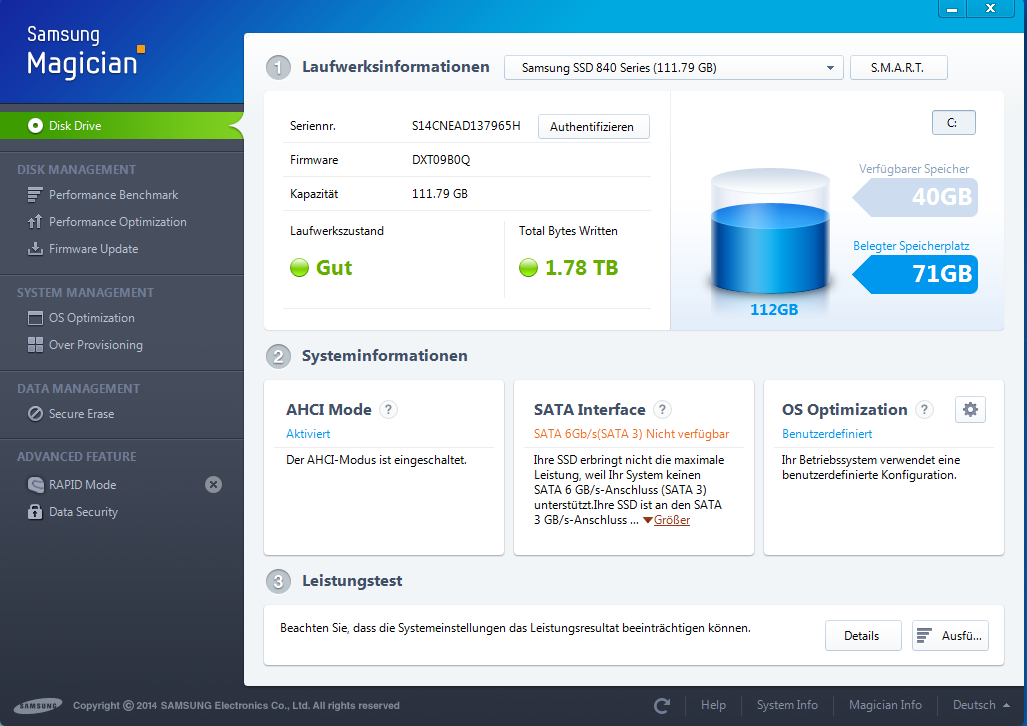This screenshot has height=726, width=1027.
Task: Open Magician Info in the footer
Action: click(x=886, y=705)
